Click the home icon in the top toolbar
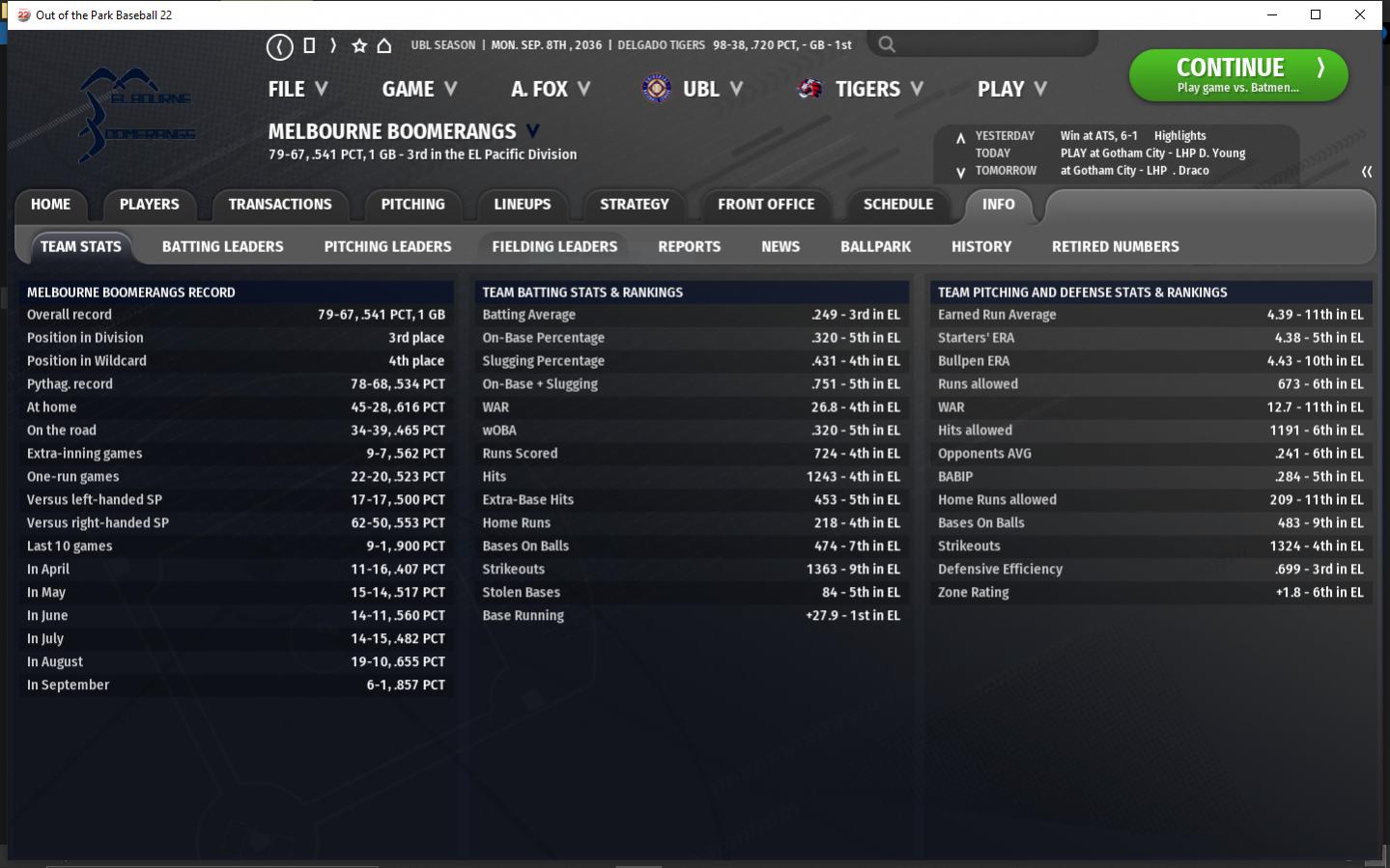 pyautogui.click(x=384, y=45)
